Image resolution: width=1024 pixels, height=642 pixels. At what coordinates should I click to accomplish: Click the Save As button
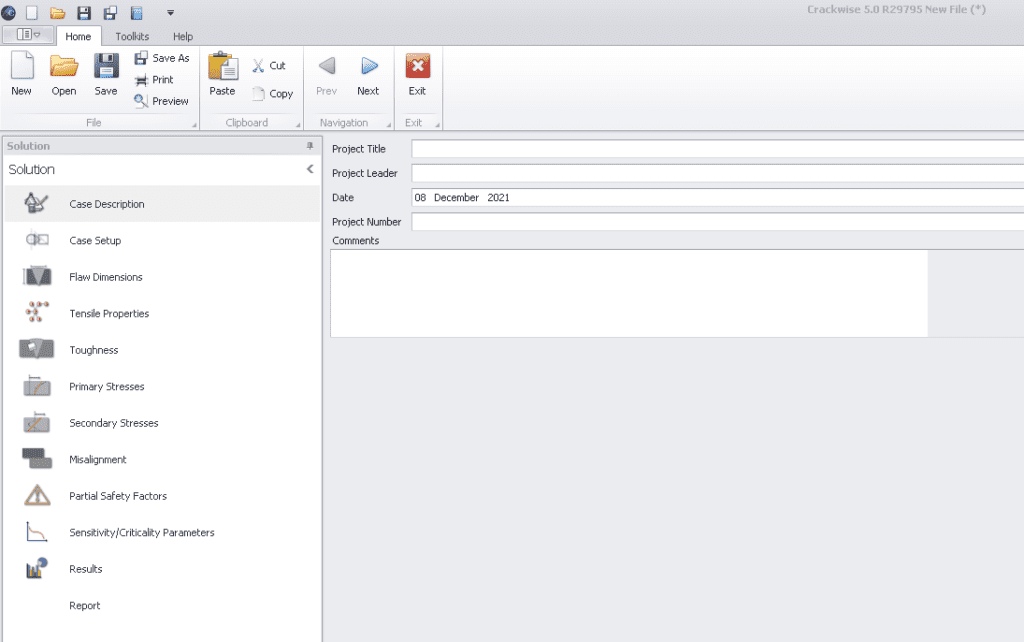pos(162,58)
